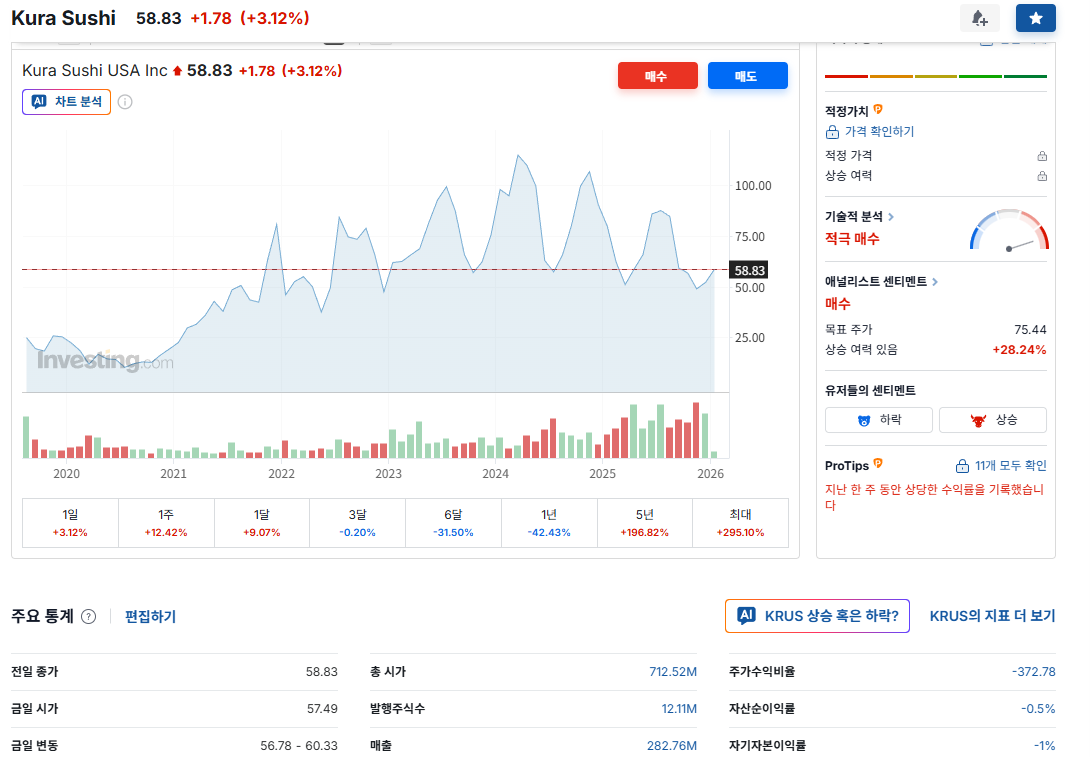Viewport: 1090px width, 757px height.
Task: Click the lock icon on 상승 여력 row
Action: point(1042,176)
